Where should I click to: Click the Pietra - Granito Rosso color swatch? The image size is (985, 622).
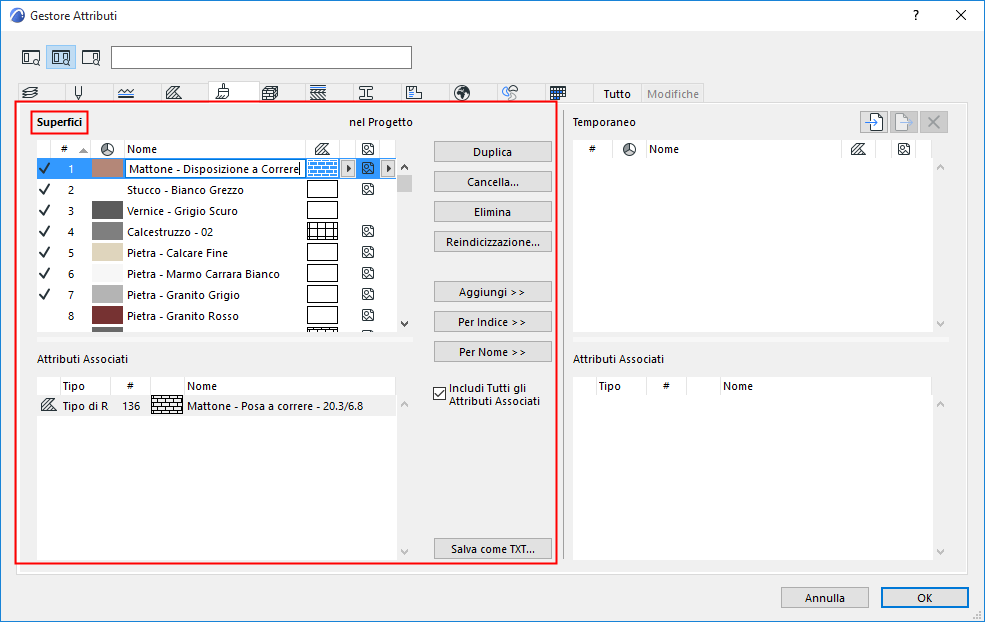point(107,315)
